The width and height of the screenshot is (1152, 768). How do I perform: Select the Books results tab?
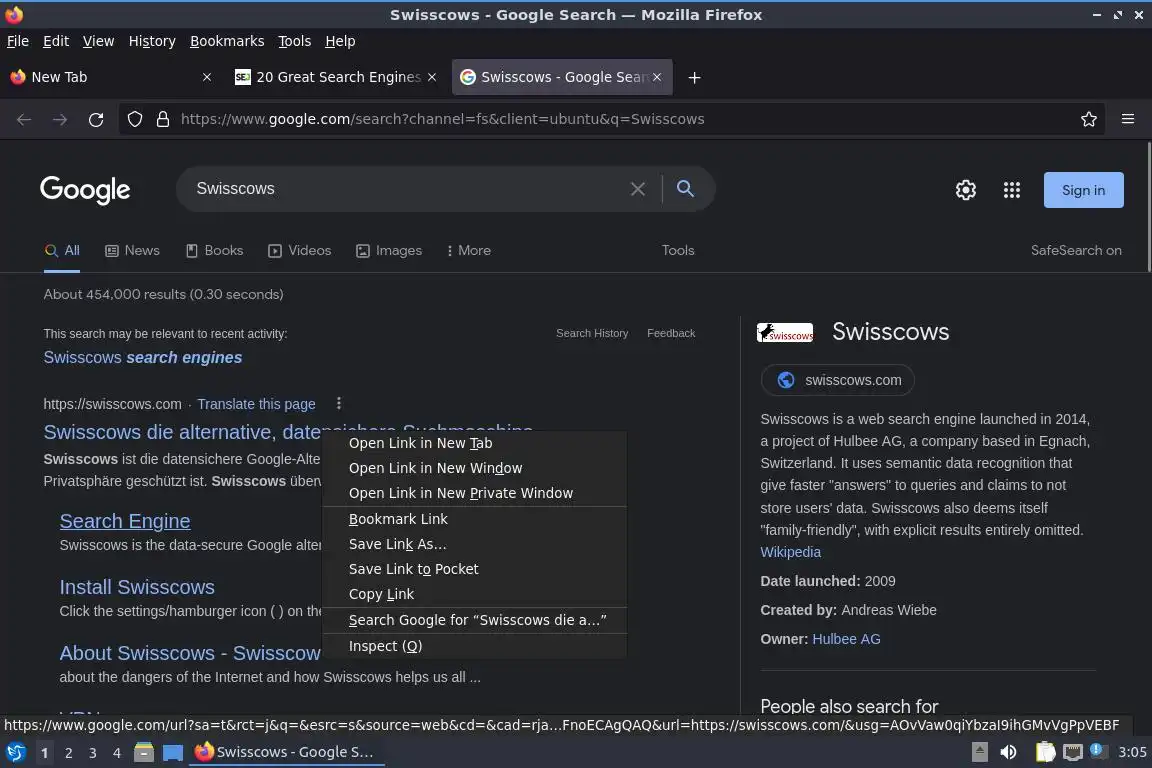215,251
